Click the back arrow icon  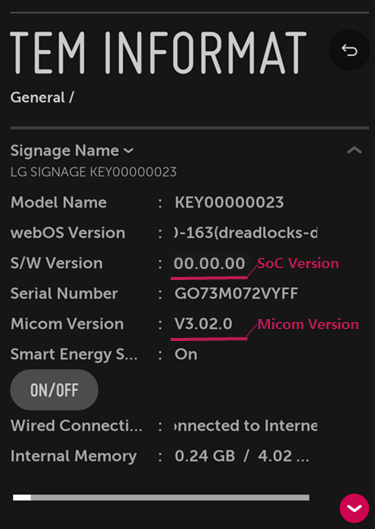[x=349, y=50]
